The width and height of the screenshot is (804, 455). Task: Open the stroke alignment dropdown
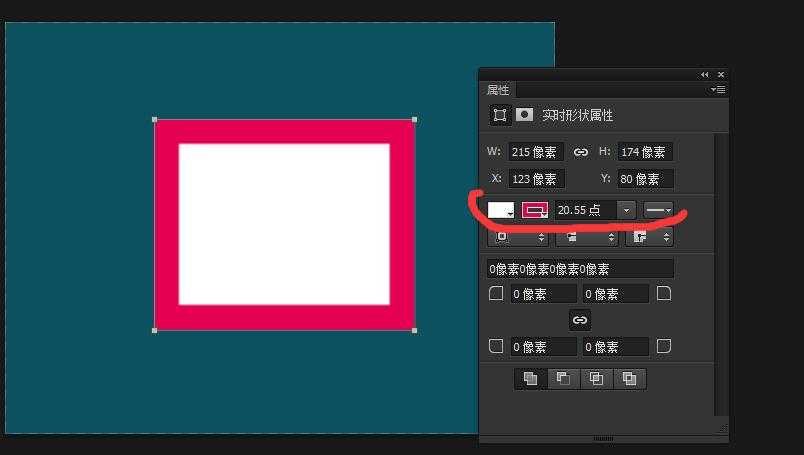click(x=518, y=237)
